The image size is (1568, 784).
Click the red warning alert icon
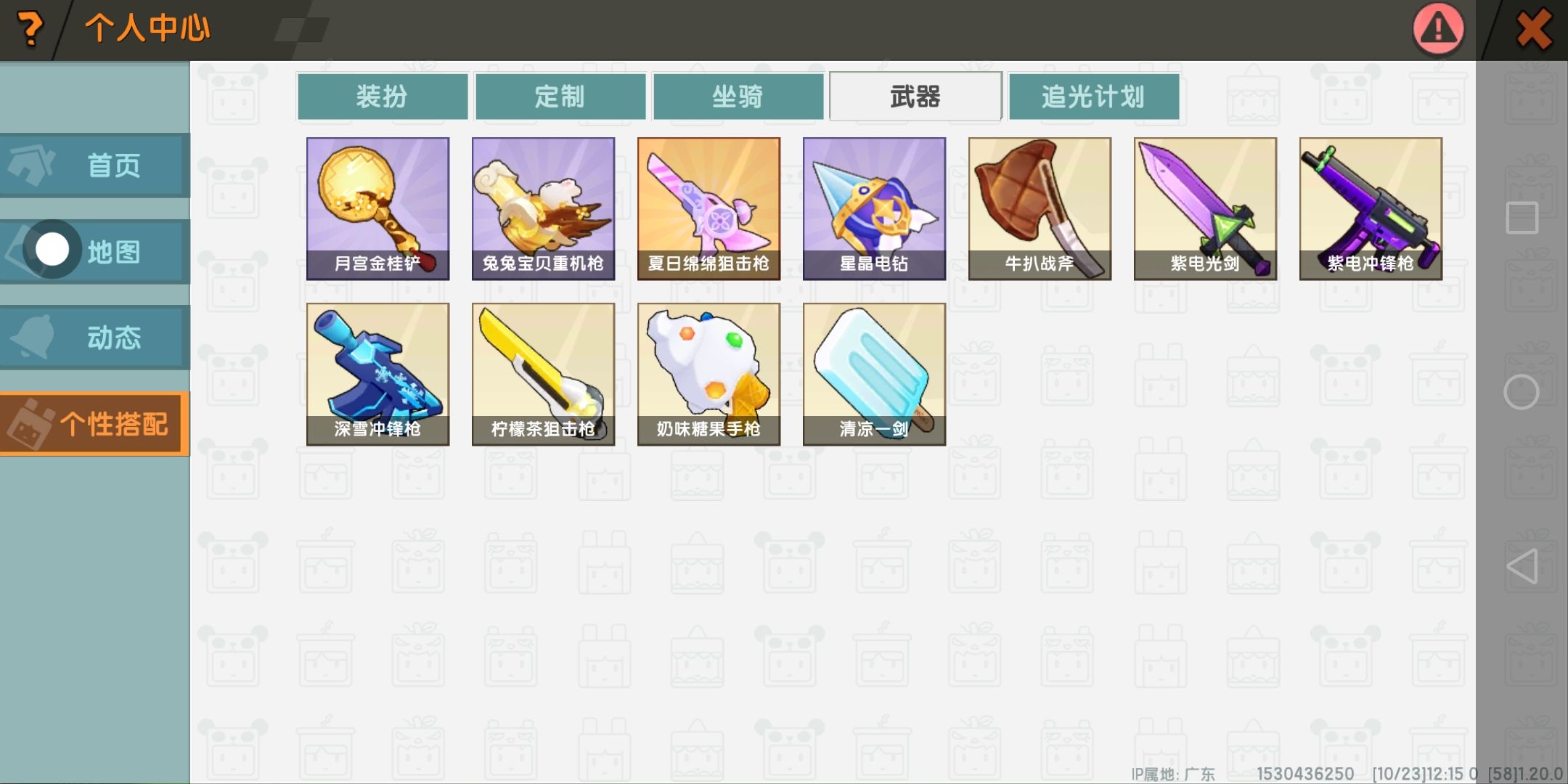1438,29
